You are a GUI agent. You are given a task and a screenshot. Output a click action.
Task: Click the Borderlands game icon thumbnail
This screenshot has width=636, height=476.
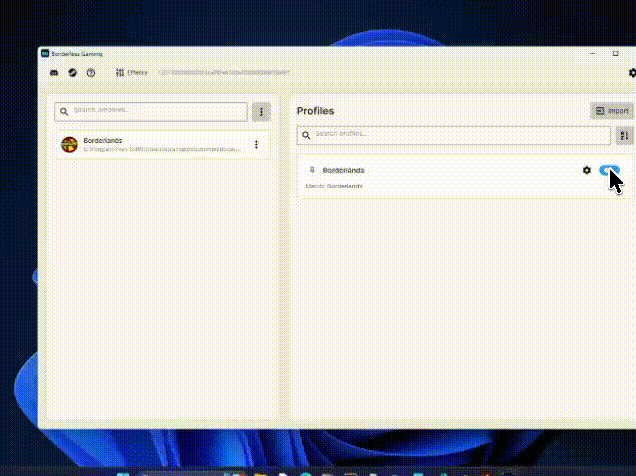[69, 145]
